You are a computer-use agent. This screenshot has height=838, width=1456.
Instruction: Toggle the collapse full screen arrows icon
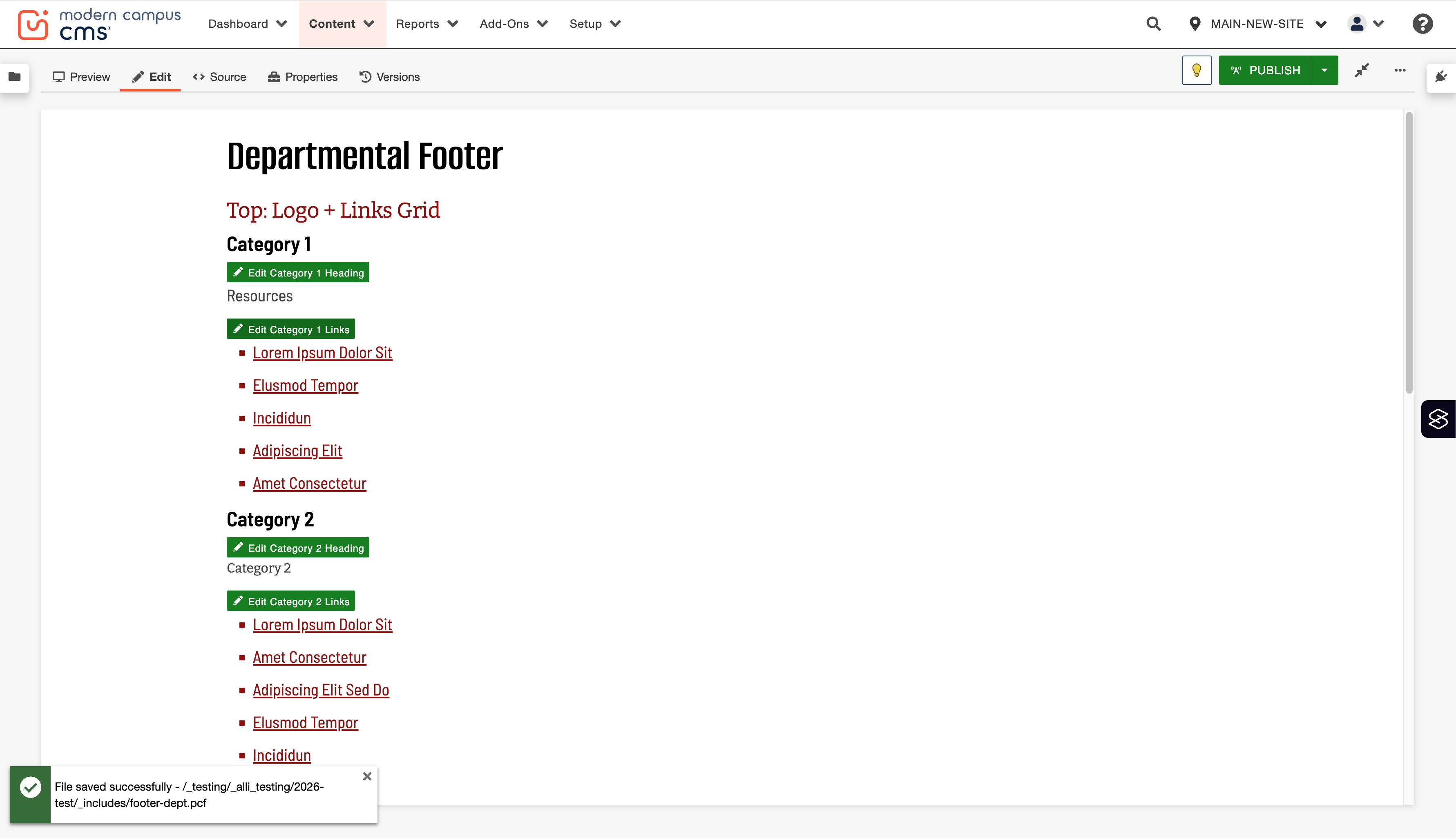click(x=1362, y=70)
